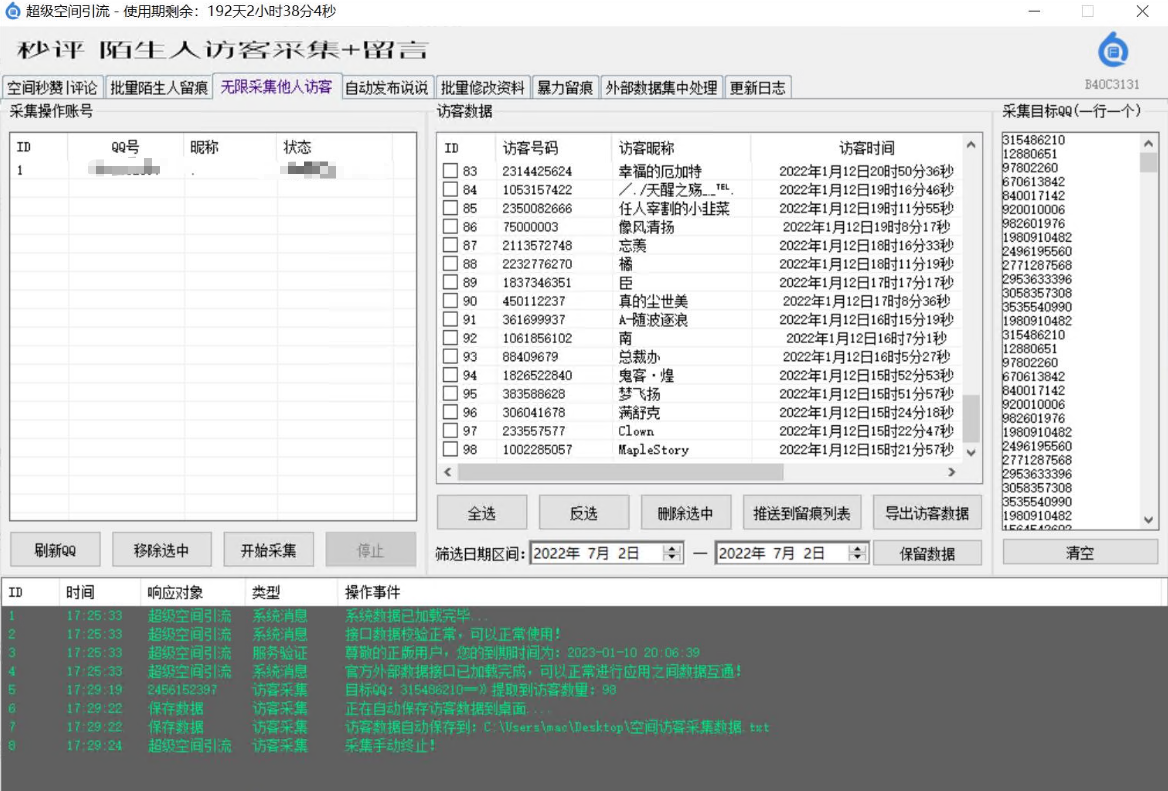Click the 删除选中 button
The height and width of the screenshot is (791, 1168).
[x=685, y=513]
